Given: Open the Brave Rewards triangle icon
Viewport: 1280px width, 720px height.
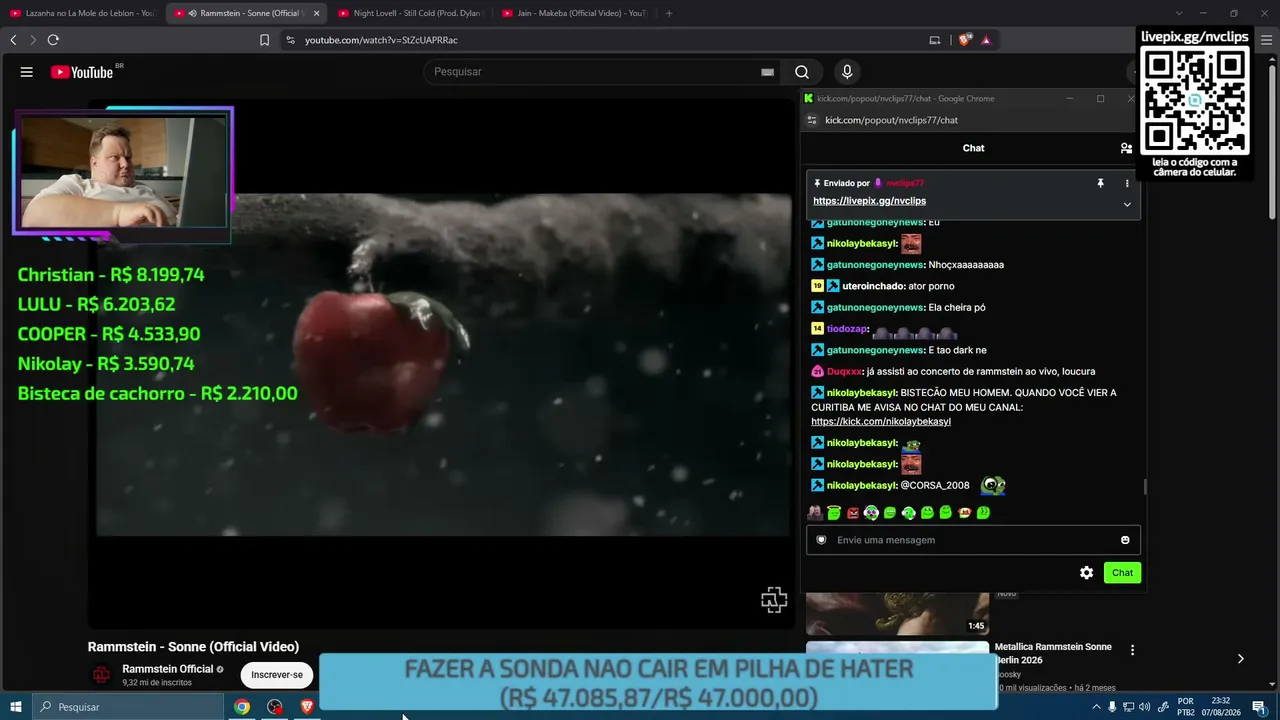Looking at the screenshot, I should click(x=986, y=40).
